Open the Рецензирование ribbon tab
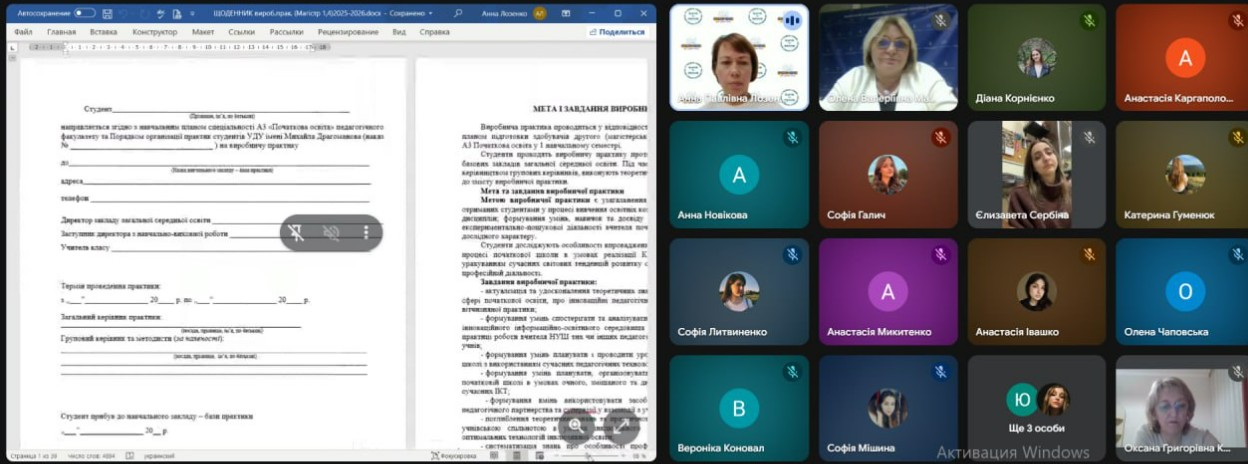Image resolution: width=1248 pixels, height=464 pixels. pos(348,32)
